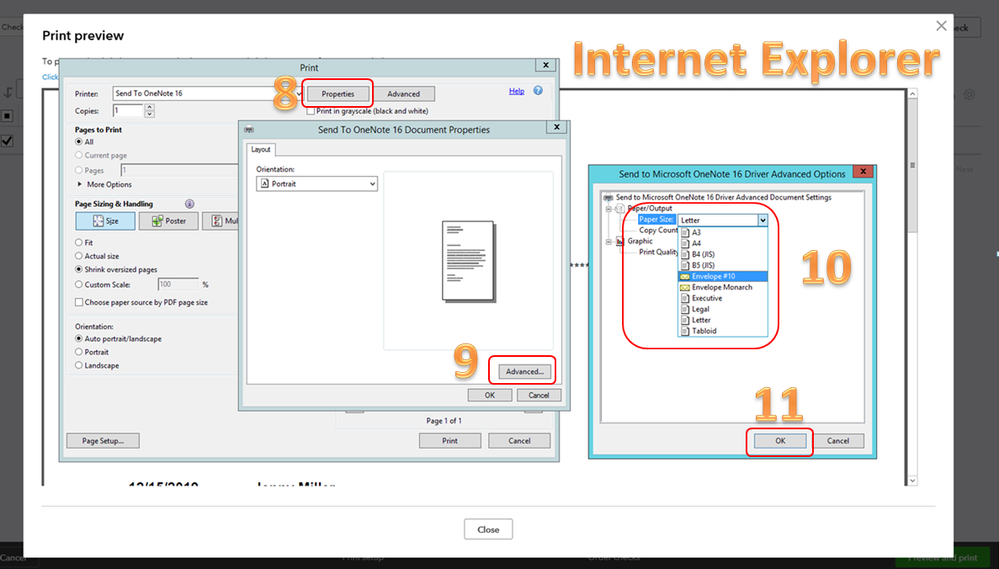Viewport: 999px width, 569px height.
Task: Choose B4 (JIS) paper size
Action: click(723, 254)
